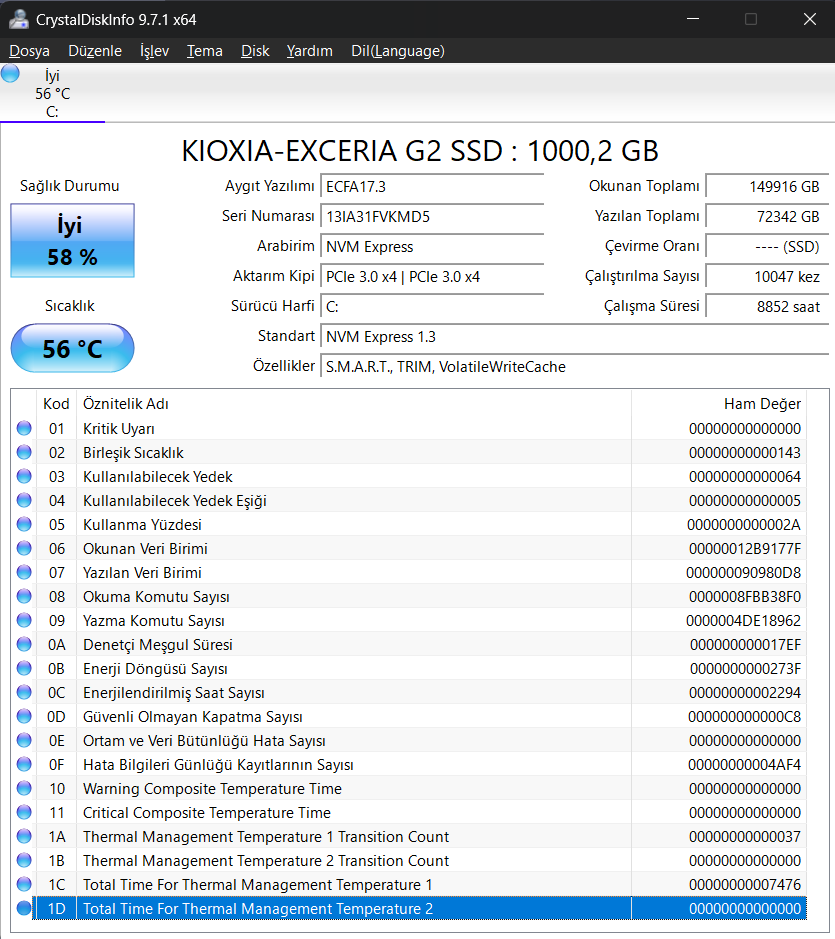
Task: Click the İyi 58 % health status button
Action: coord(72,240)
